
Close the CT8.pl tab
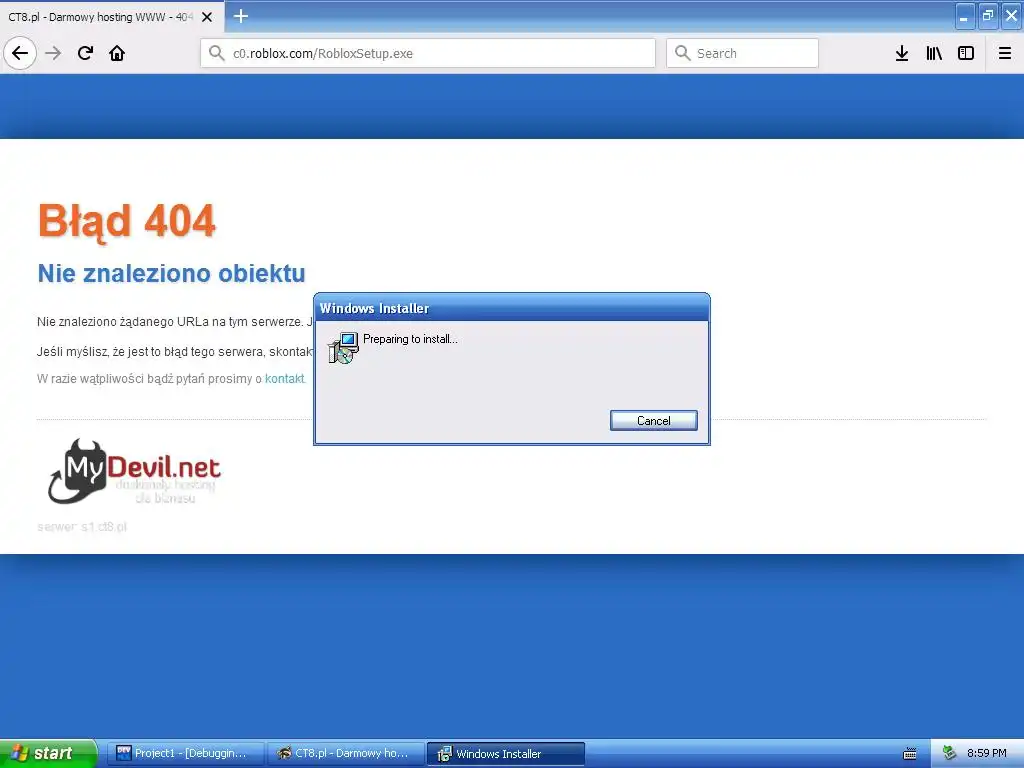[x=207, y=17]
